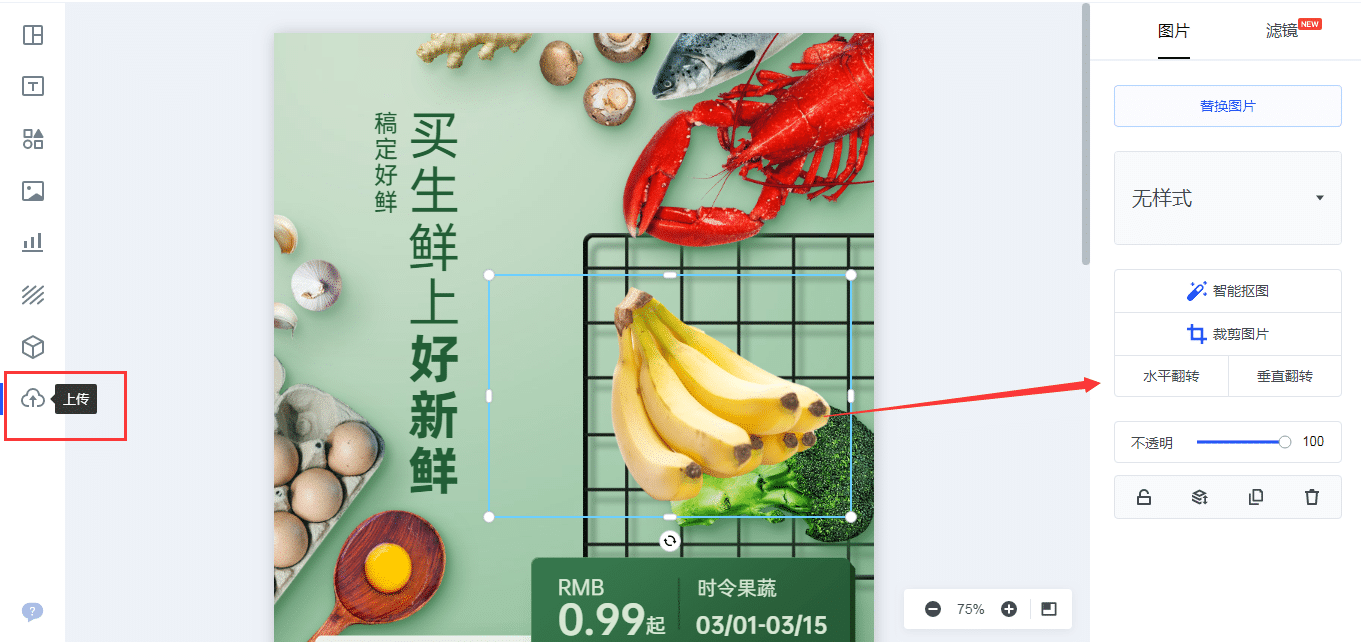Image resolution: width=1361 pixels, height=642 pixels.
Task: Click the 替换图片 button
Action: [x=1228, y=106]
